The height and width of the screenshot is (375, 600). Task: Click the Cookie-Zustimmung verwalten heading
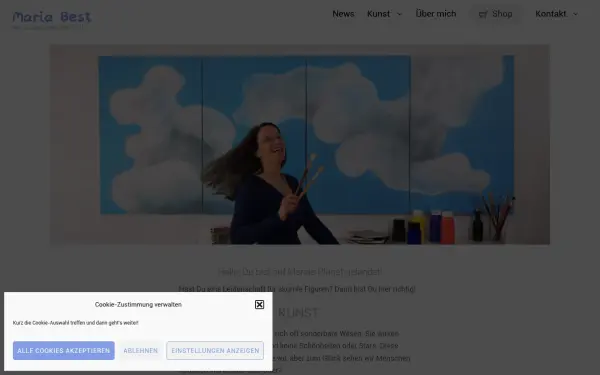coord(138,305)
